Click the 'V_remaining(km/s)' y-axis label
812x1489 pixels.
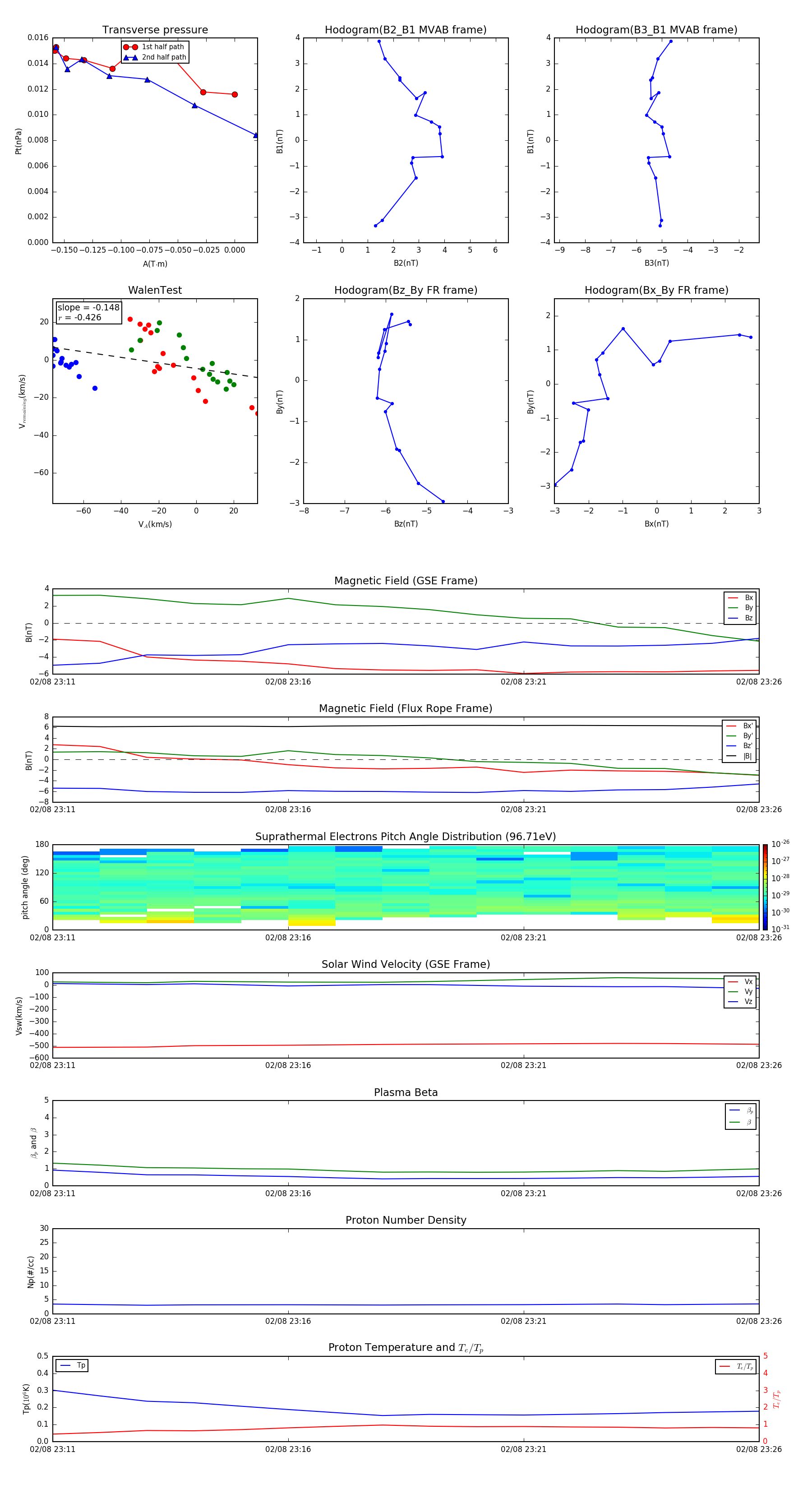tap(22, 401)
